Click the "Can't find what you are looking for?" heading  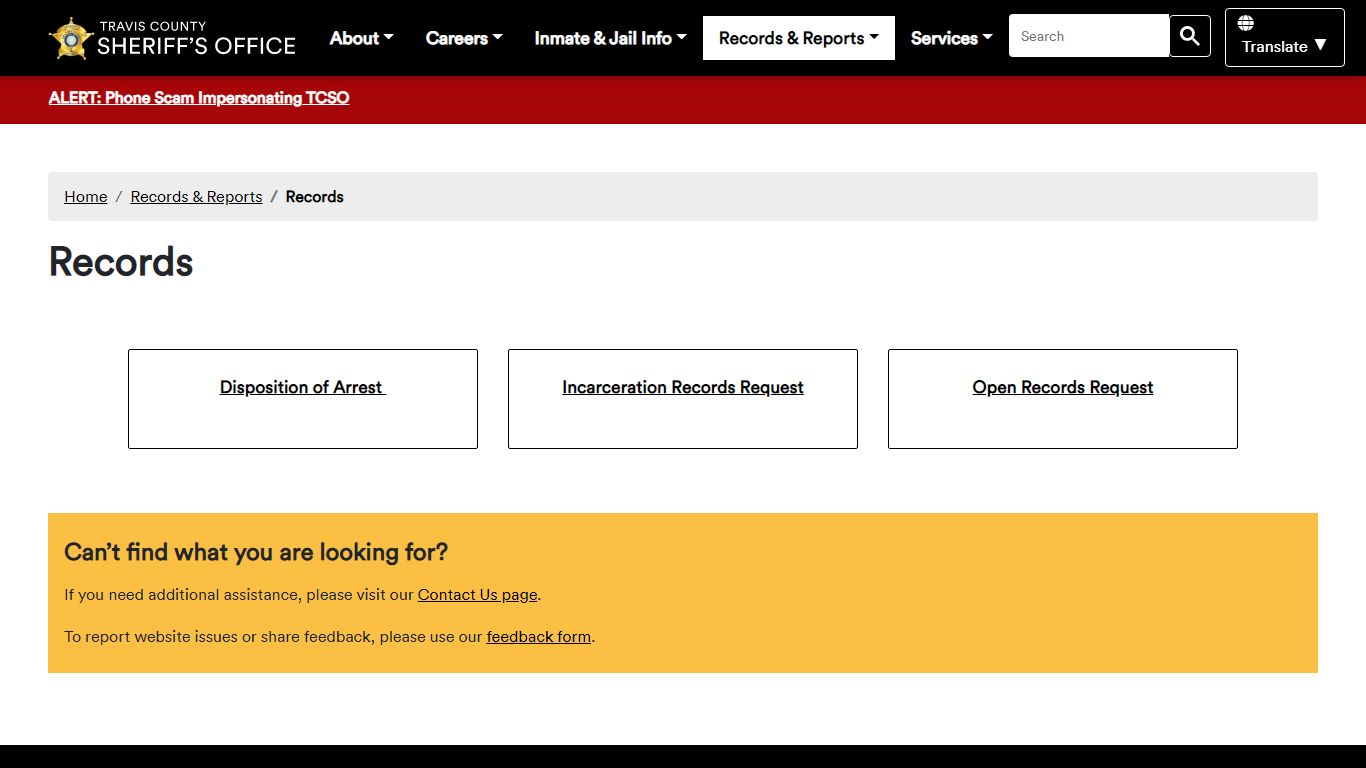256,552
